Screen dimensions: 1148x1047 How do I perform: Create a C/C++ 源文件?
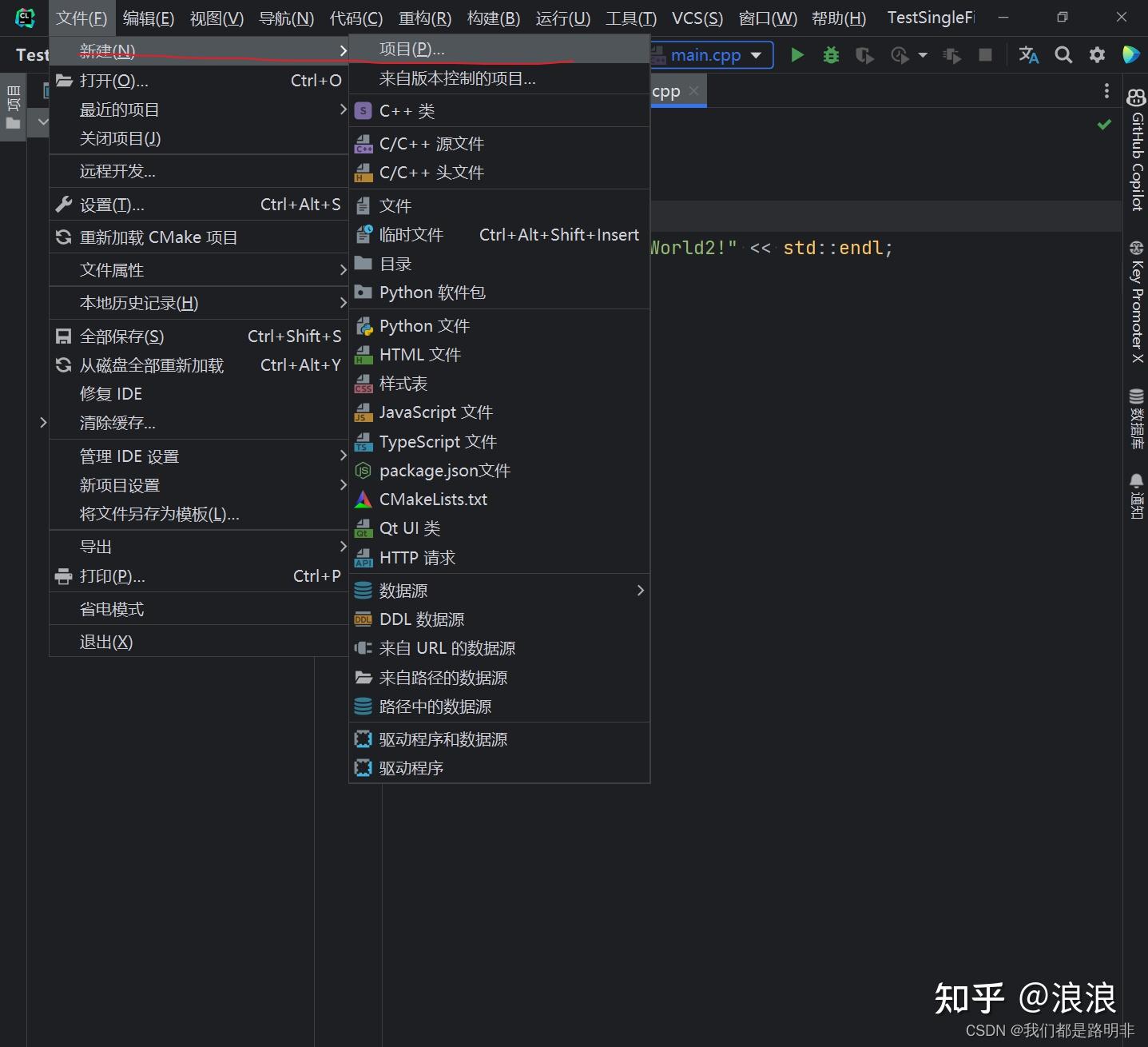tap(499, 144)
